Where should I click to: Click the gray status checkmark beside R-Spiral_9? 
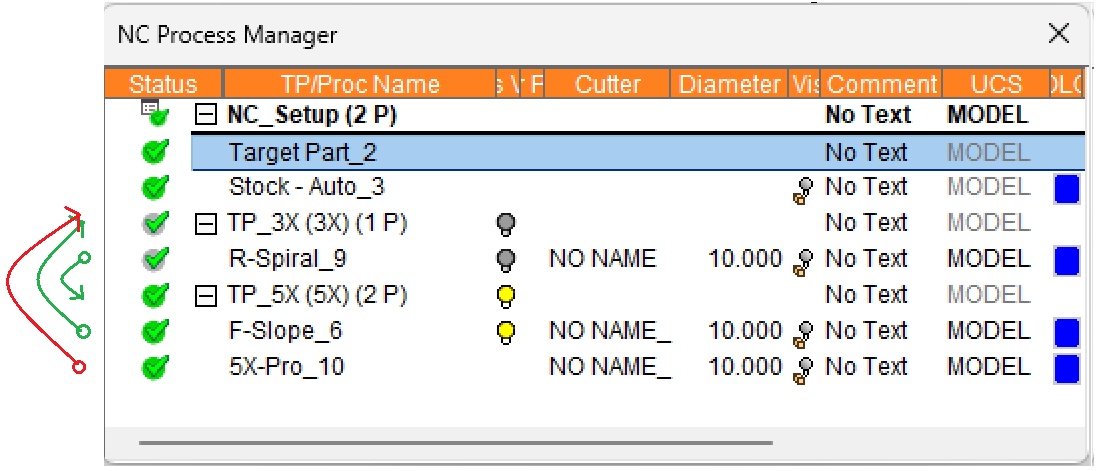[x=155, y=260]
